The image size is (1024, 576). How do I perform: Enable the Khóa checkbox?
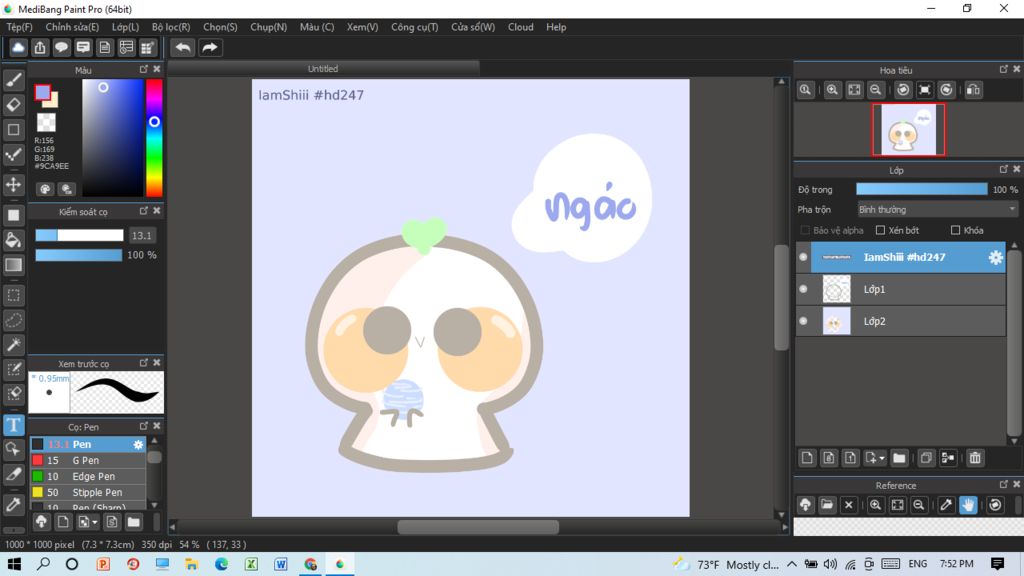click(x=955, y=231)
